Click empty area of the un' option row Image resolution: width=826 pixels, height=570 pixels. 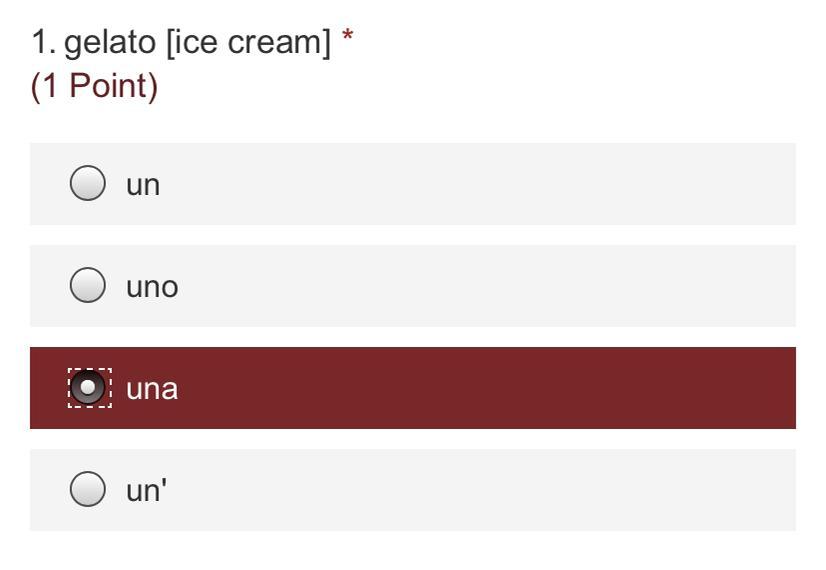pos(474,490)
